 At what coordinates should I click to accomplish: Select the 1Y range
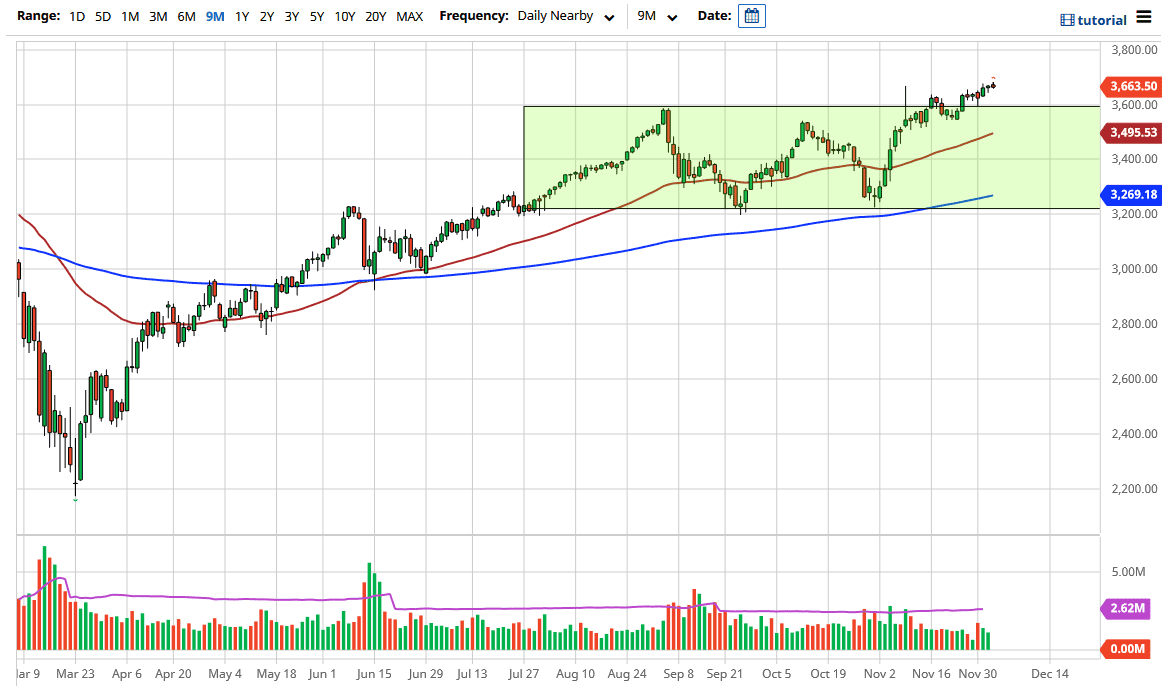(x=240, y=16)
